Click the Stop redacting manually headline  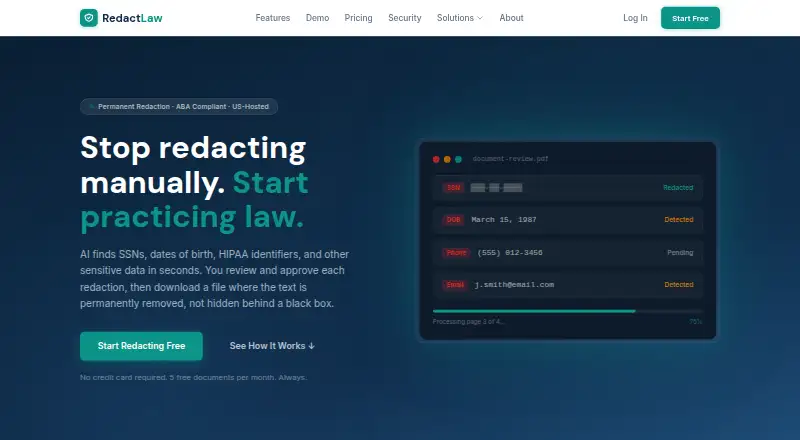(x=194, y=182)
